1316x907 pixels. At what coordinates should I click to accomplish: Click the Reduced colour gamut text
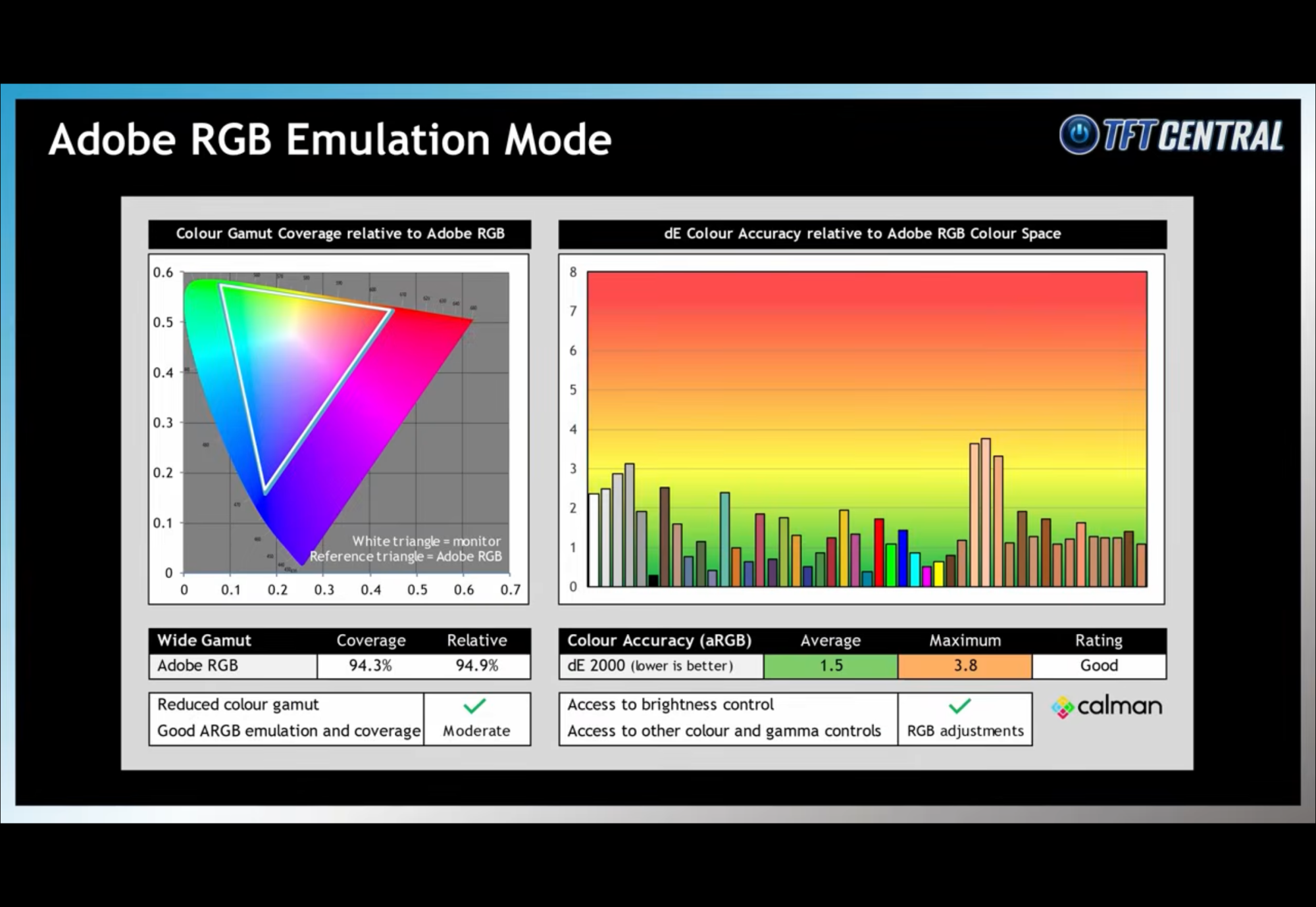238,704
